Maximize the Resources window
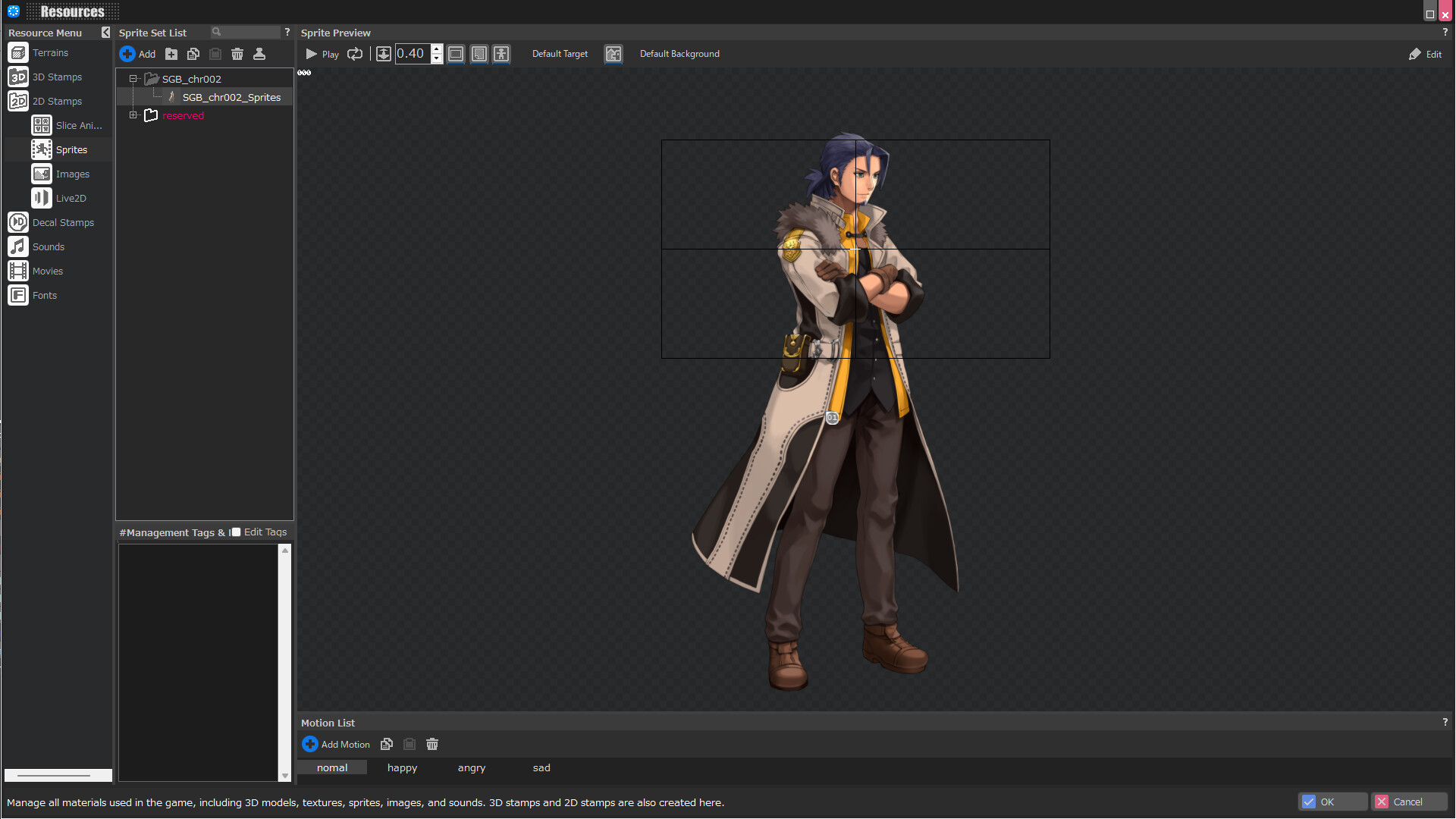 [x=1430, y=14]
